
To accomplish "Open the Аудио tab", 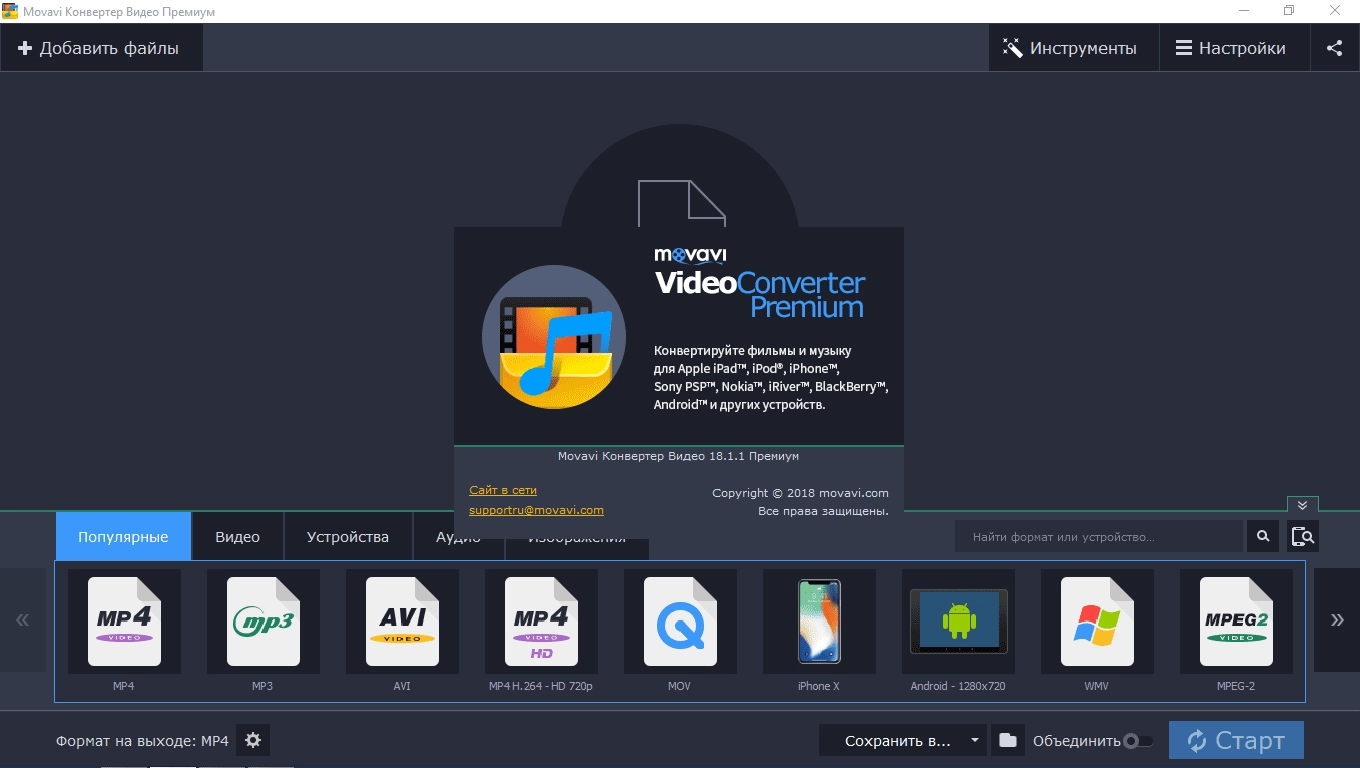I will click(x=458, y=538).
